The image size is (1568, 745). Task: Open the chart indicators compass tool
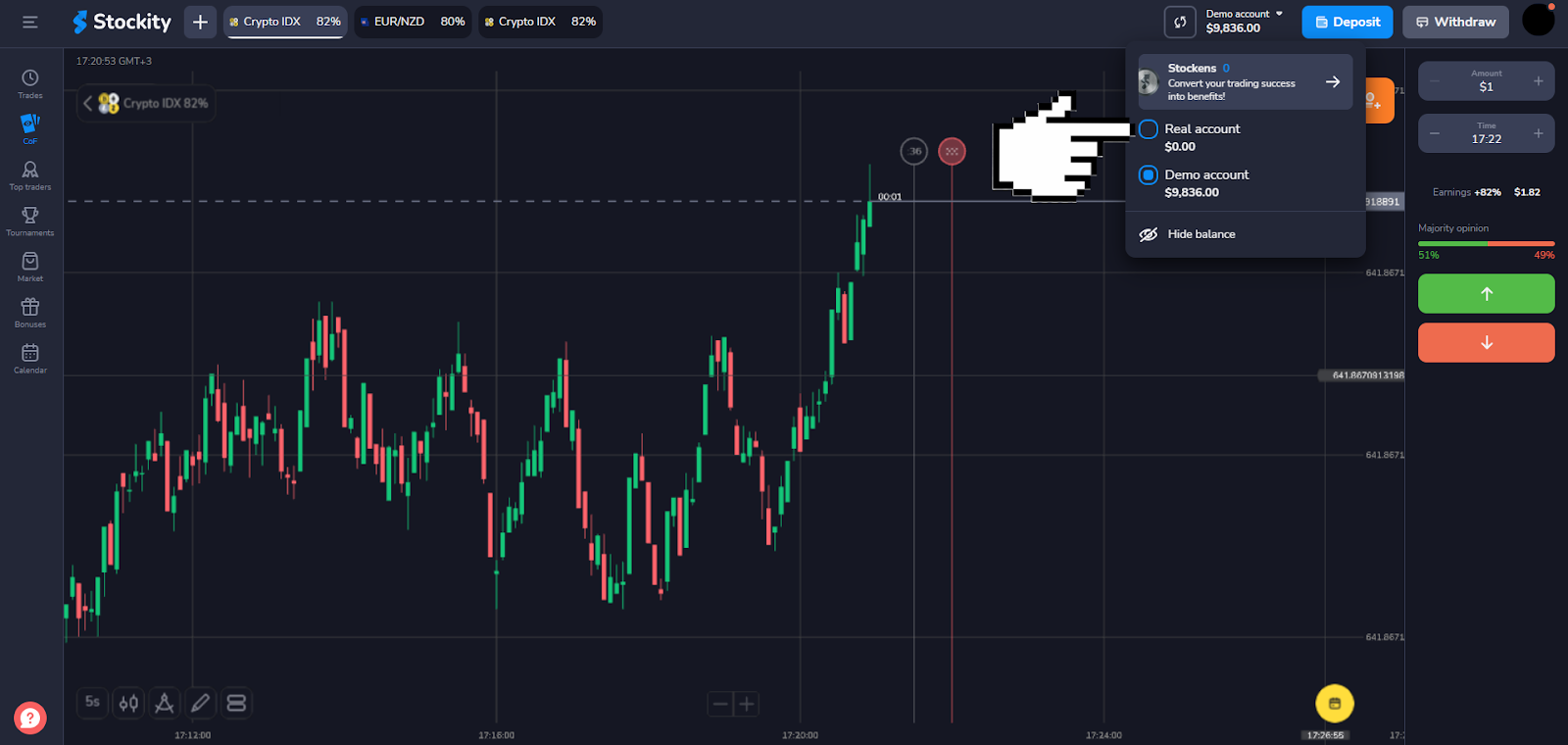coord(165,703)
